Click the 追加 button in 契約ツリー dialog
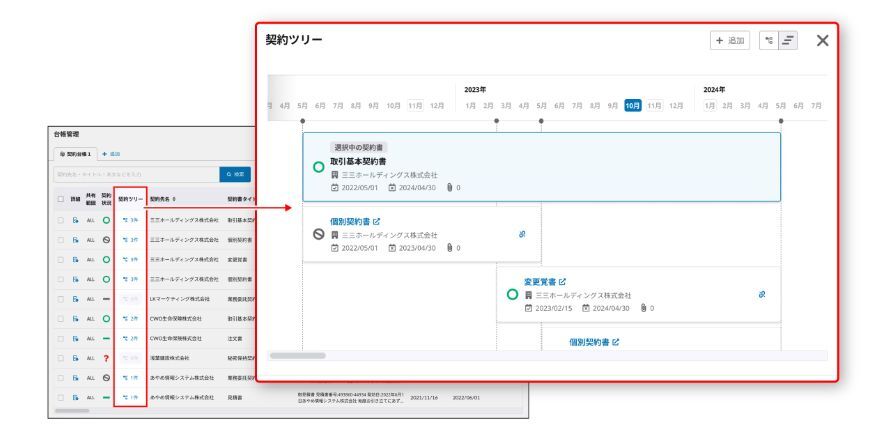Screen dimensions: 877x431 pyautogui.click(x=730, y=40)
